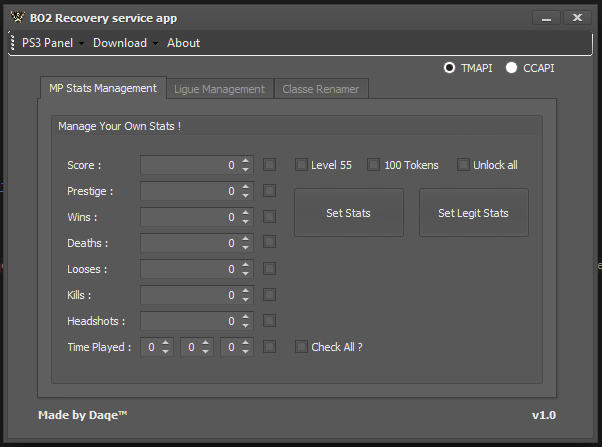Enable the Kills row checkbox
This screenshot has height=447, width=602.
tap(270, 295)
